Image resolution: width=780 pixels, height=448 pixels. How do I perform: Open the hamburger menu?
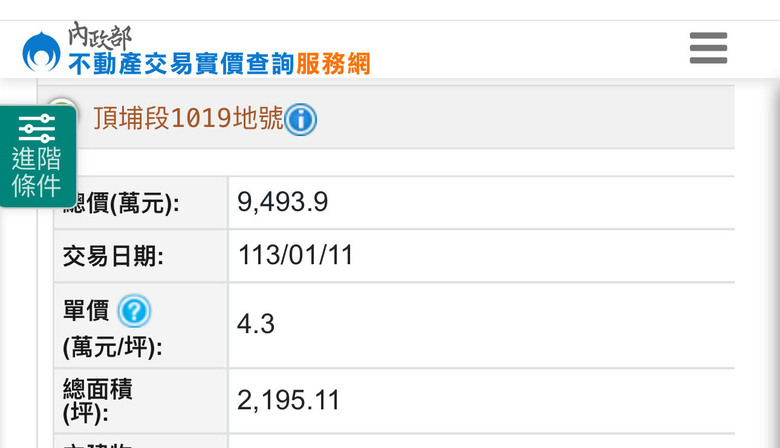coord(708,48)
